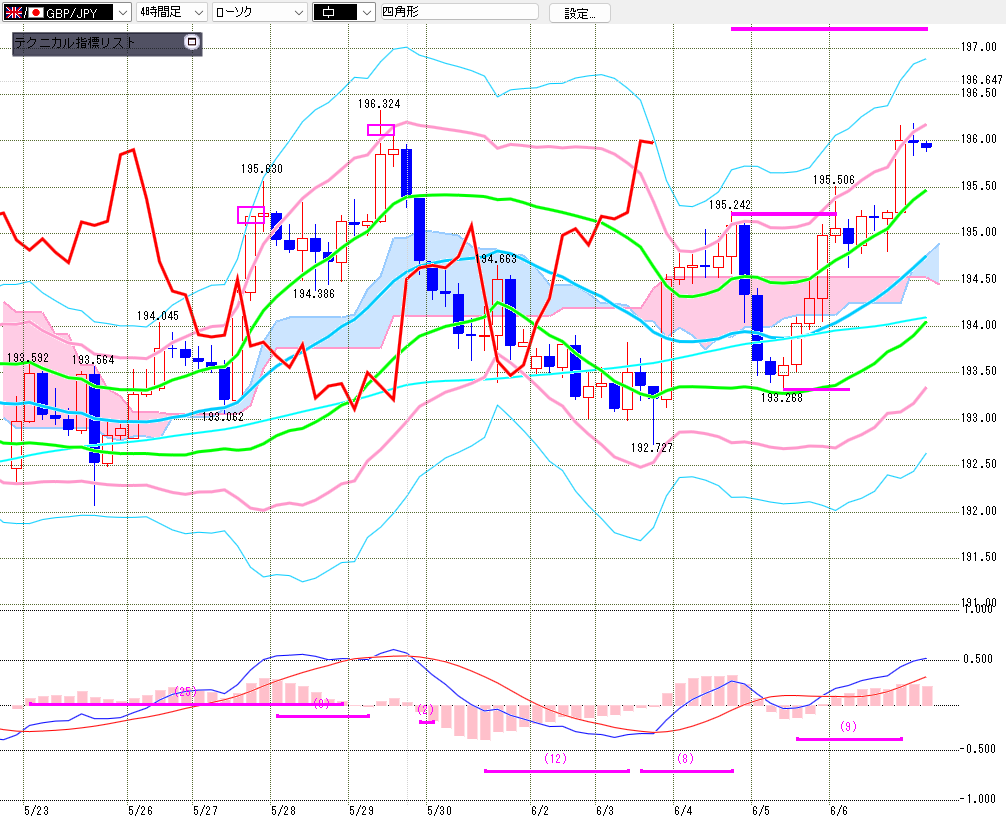Click the 5/29 date axis label
The width and height of the screenshot is (1006, 818).
point(361,810)
